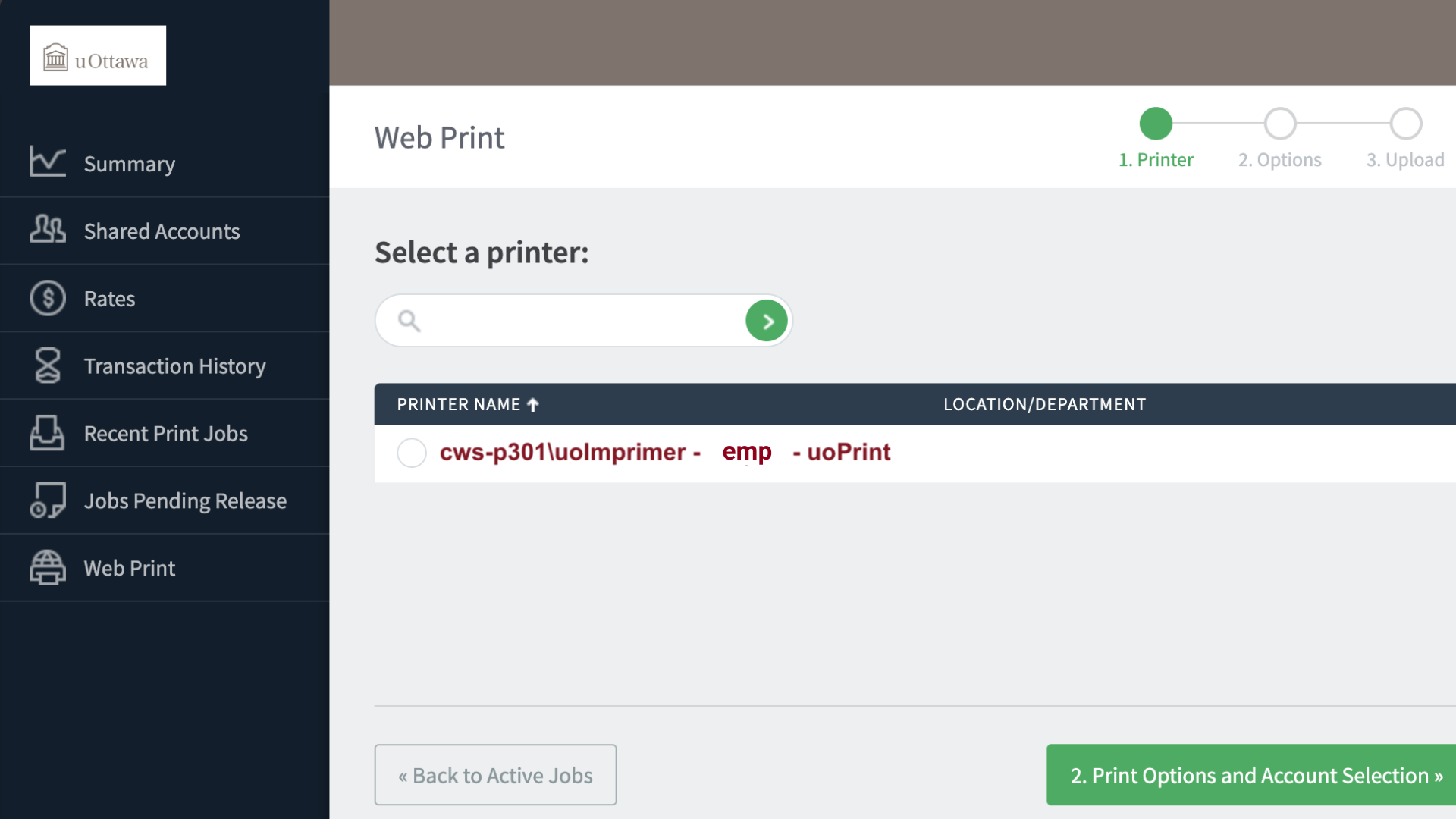Click the Web Print page heading
This screenshot has width=1456, height=819.
(x=439, y=137)
